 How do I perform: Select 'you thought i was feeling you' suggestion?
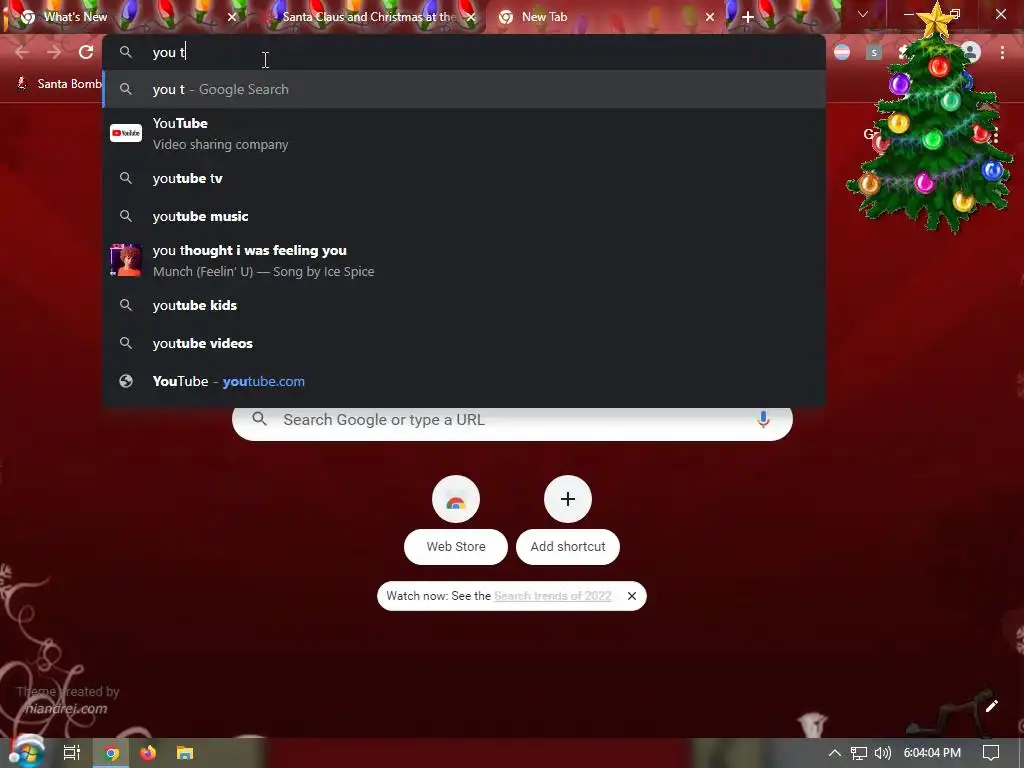tap(464, 261)
